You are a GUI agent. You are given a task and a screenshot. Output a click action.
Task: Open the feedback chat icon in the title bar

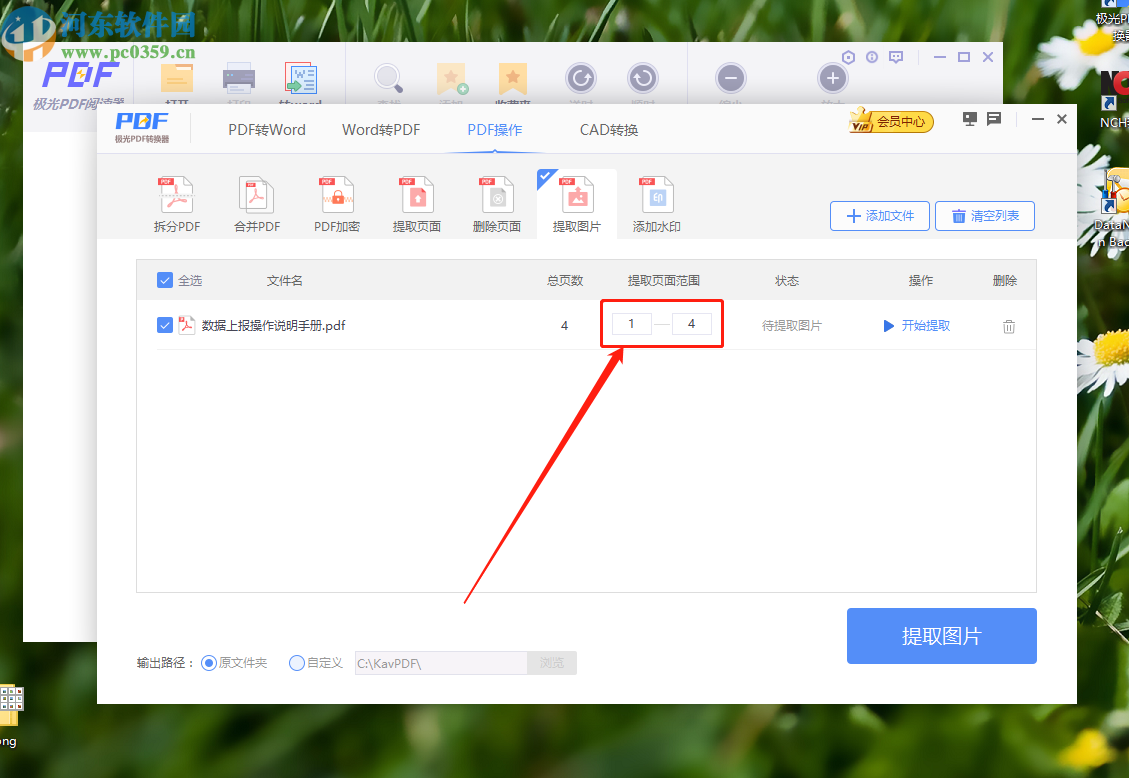(993, 118)
